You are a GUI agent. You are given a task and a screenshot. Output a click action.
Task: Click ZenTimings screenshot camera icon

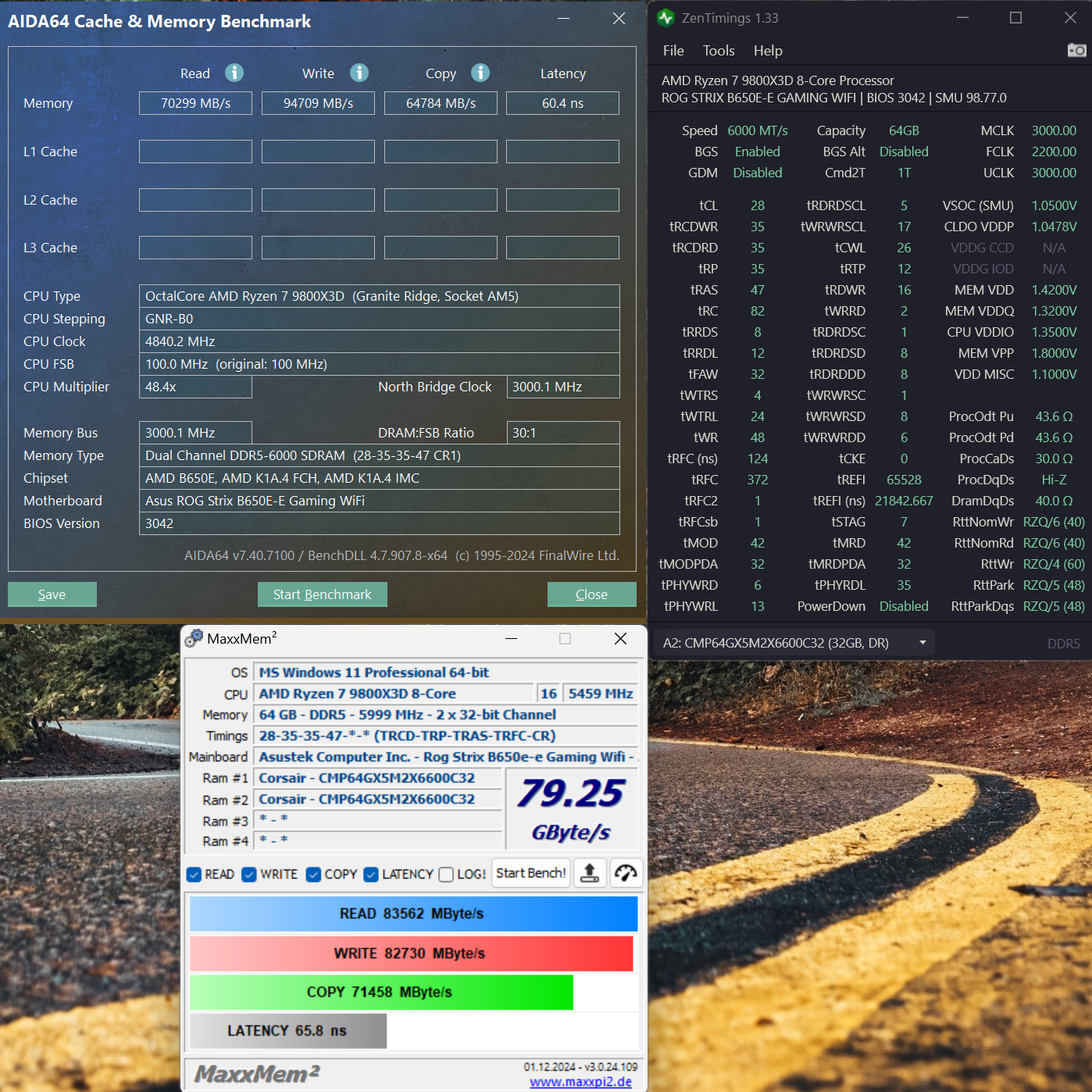[1077, 50]
